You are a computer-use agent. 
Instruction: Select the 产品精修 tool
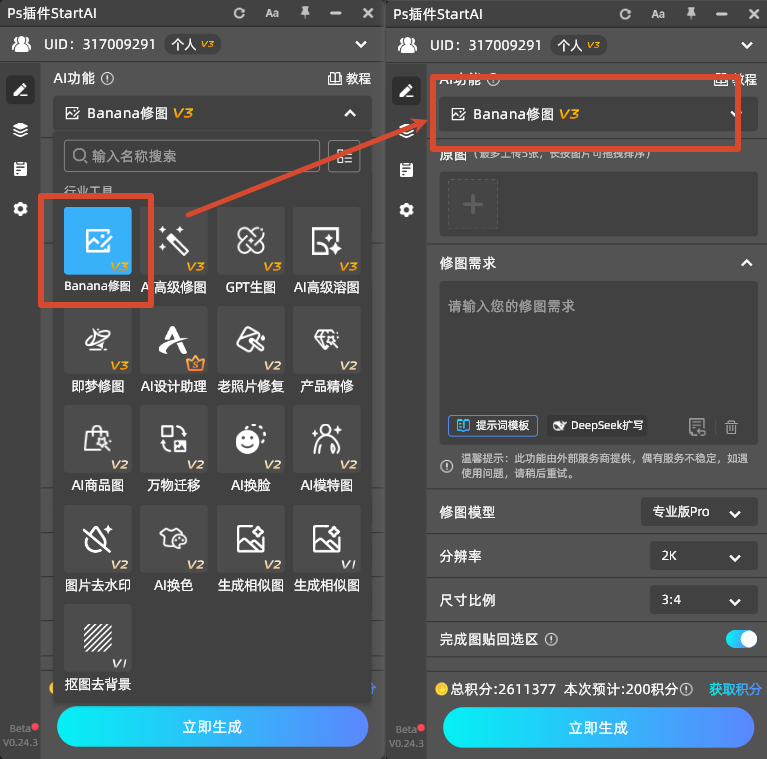click(327, 340)
